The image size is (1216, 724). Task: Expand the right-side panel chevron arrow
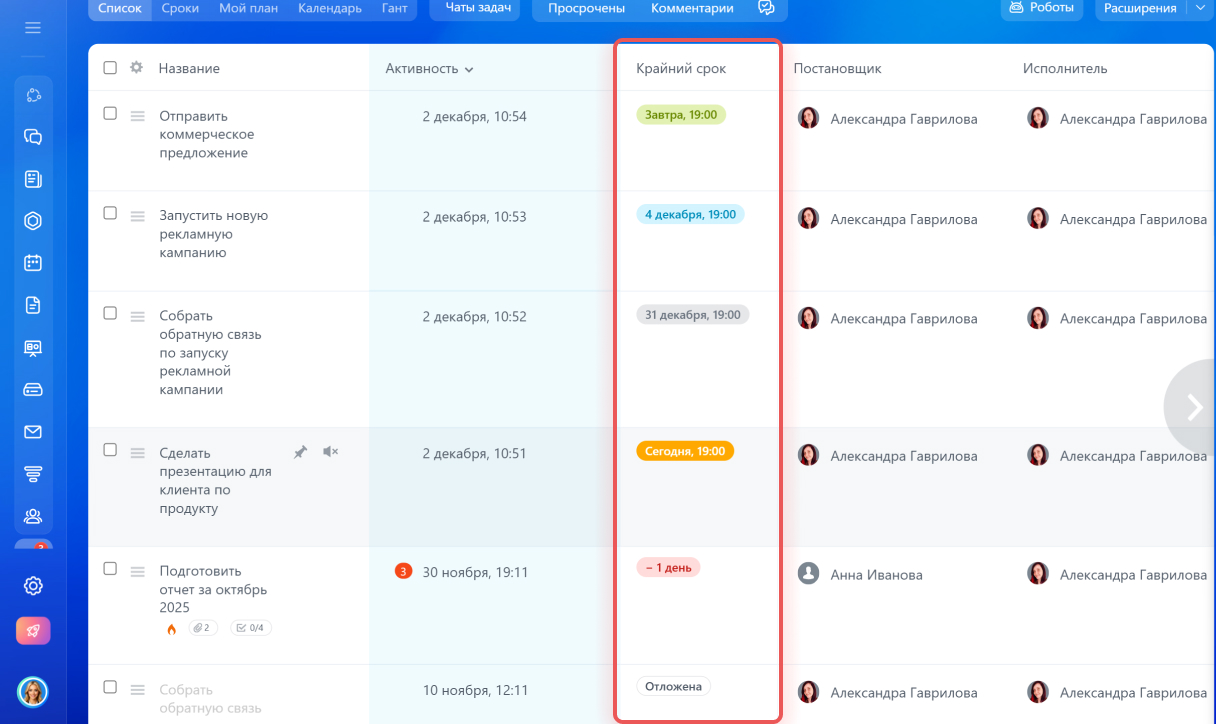click(1193, 406)
